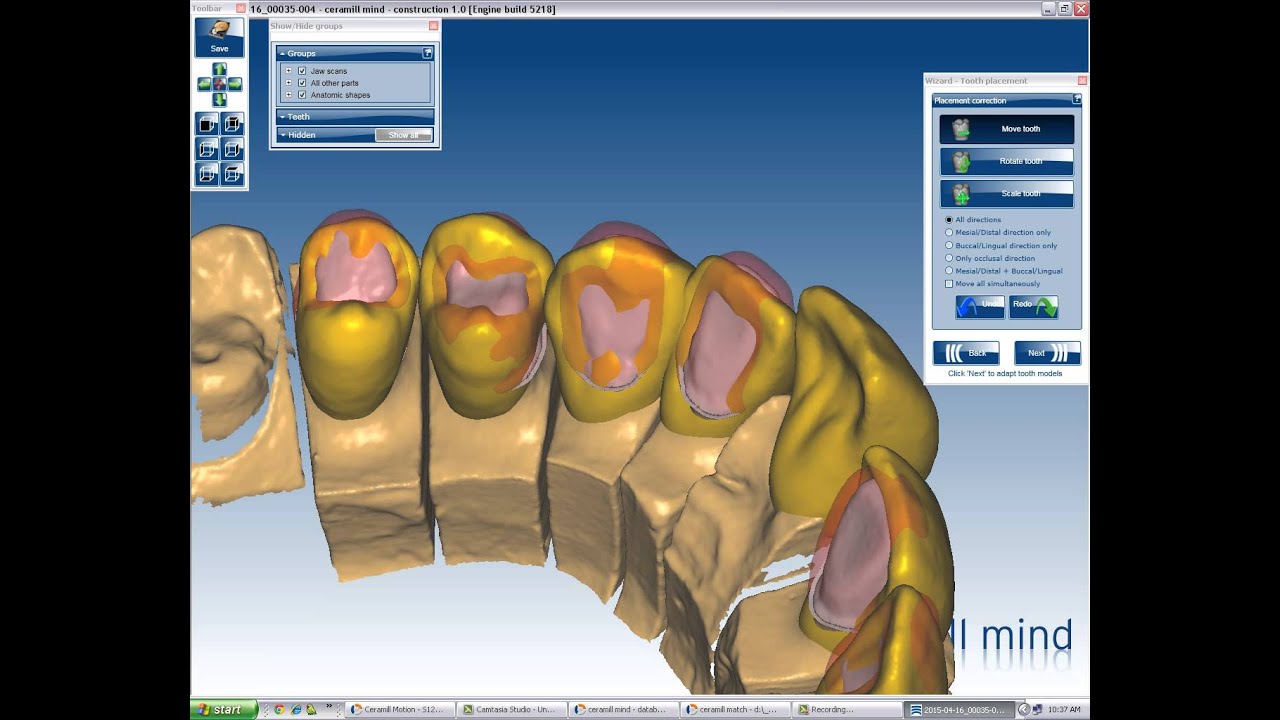Open the Windows Start menu
This screenshot has height=720, width=1280.
(225, 709)
